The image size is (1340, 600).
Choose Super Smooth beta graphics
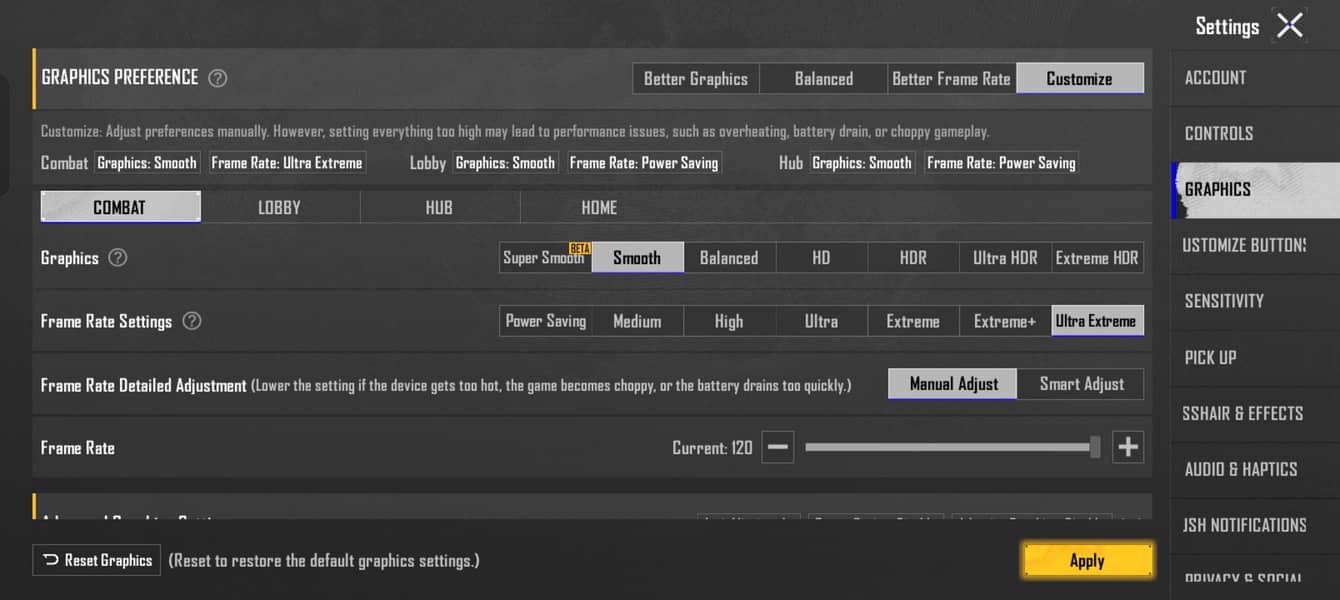point(546,258)
